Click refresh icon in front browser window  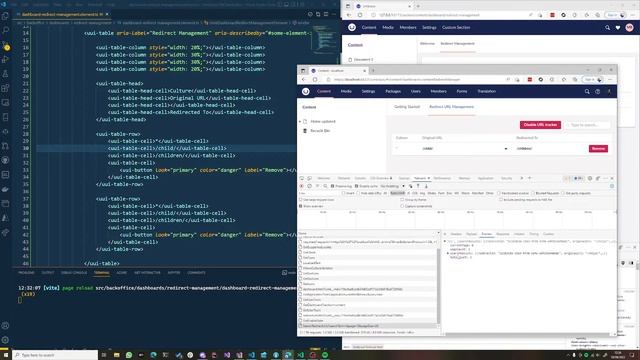tap(315, 80)
